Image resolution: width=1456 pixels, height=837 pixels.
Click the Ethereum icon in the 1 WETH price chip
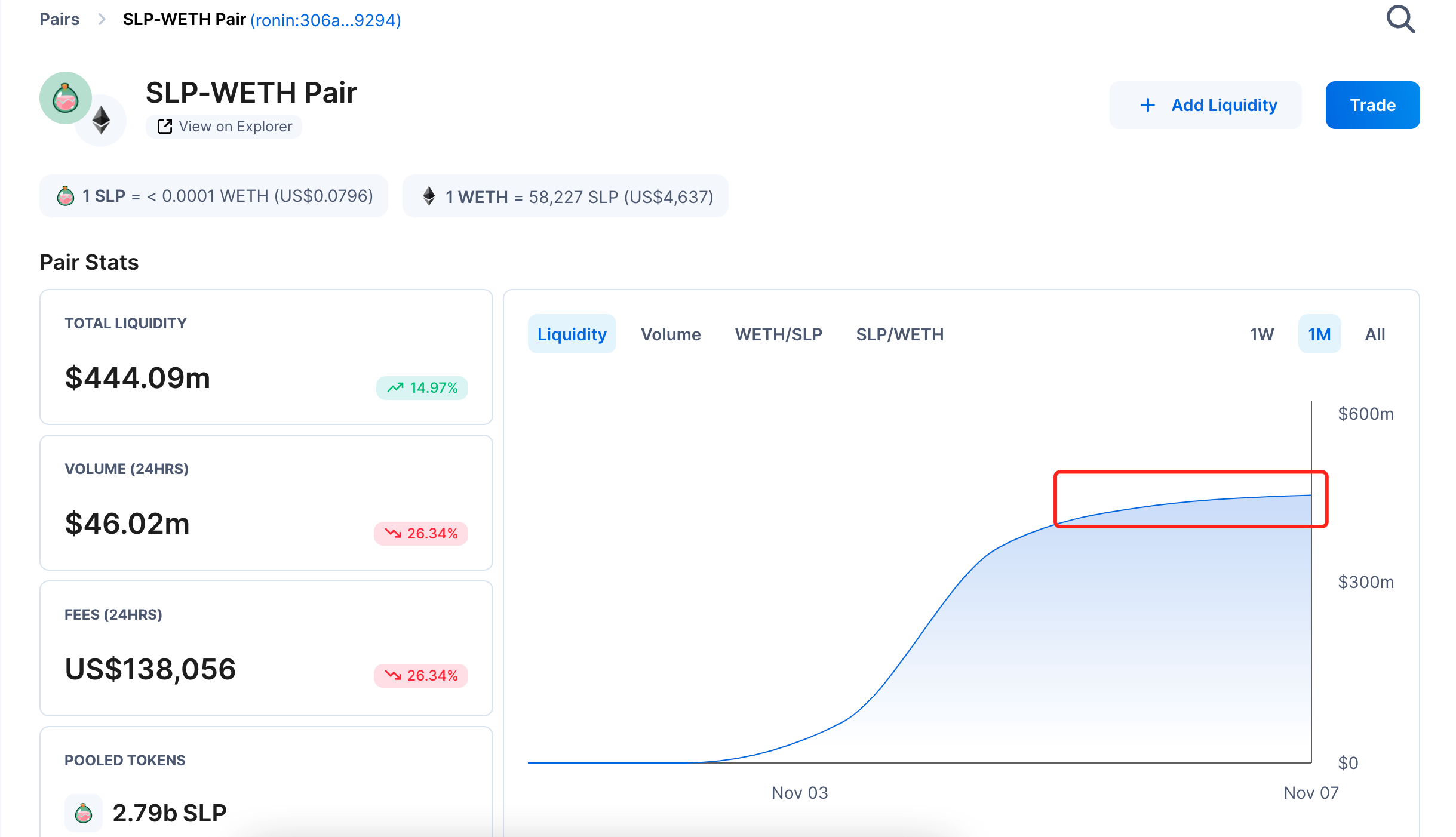(x=429, y=196)
